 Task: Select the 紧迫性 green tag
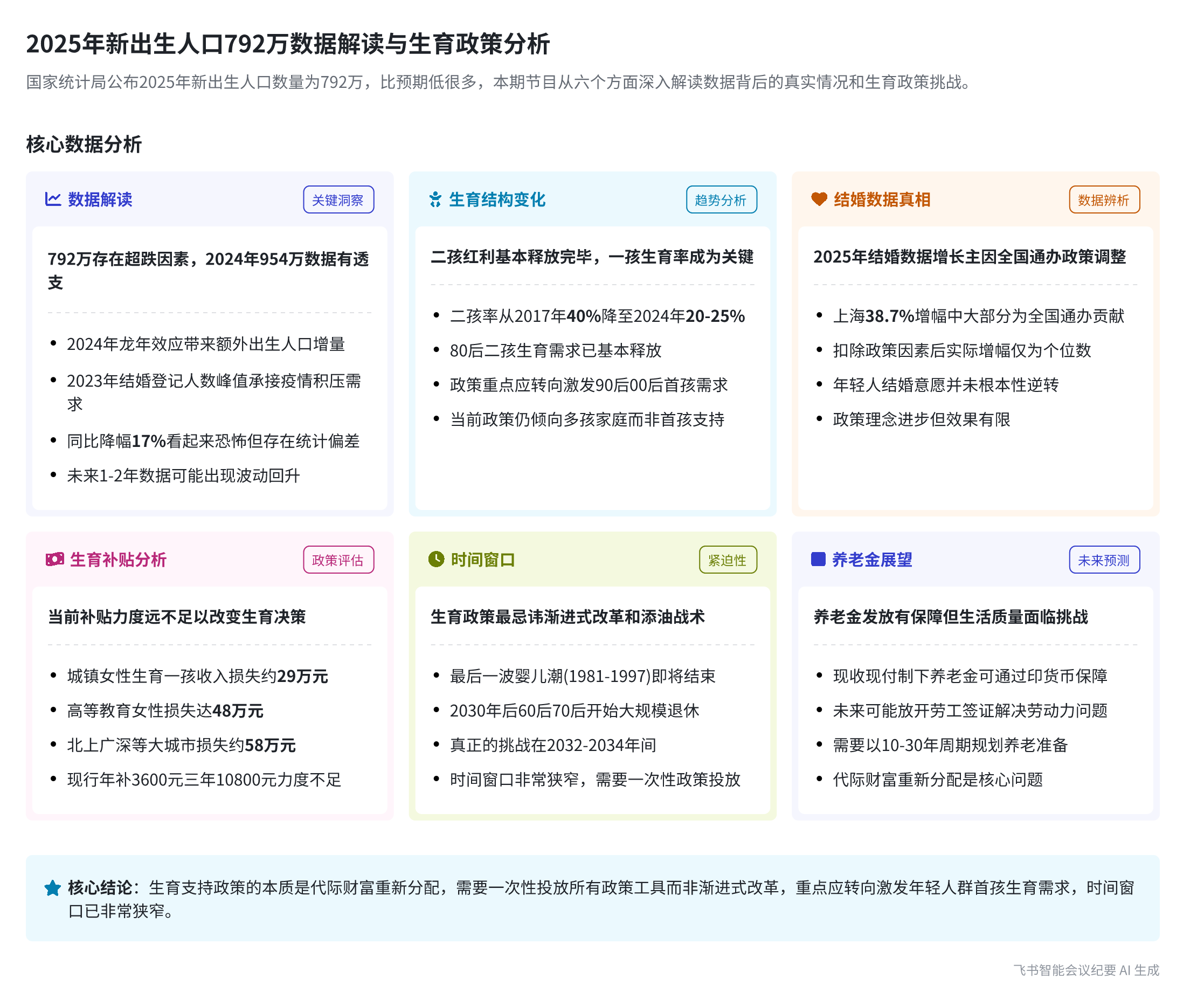(x=727, y=560)
